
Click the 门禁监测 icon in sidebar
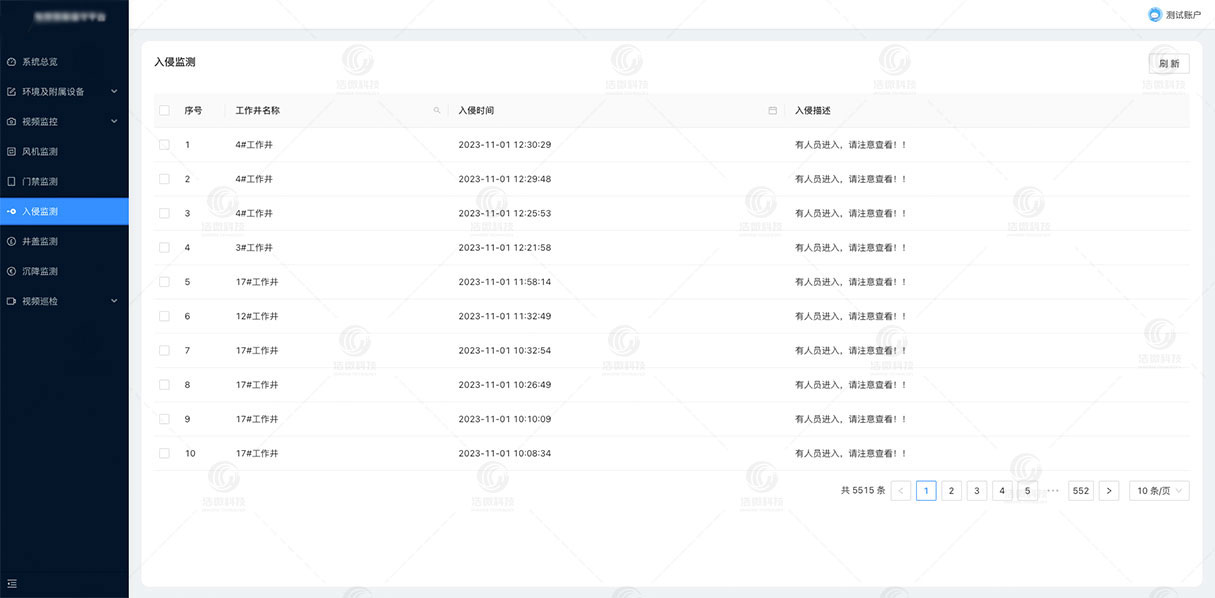12,182
